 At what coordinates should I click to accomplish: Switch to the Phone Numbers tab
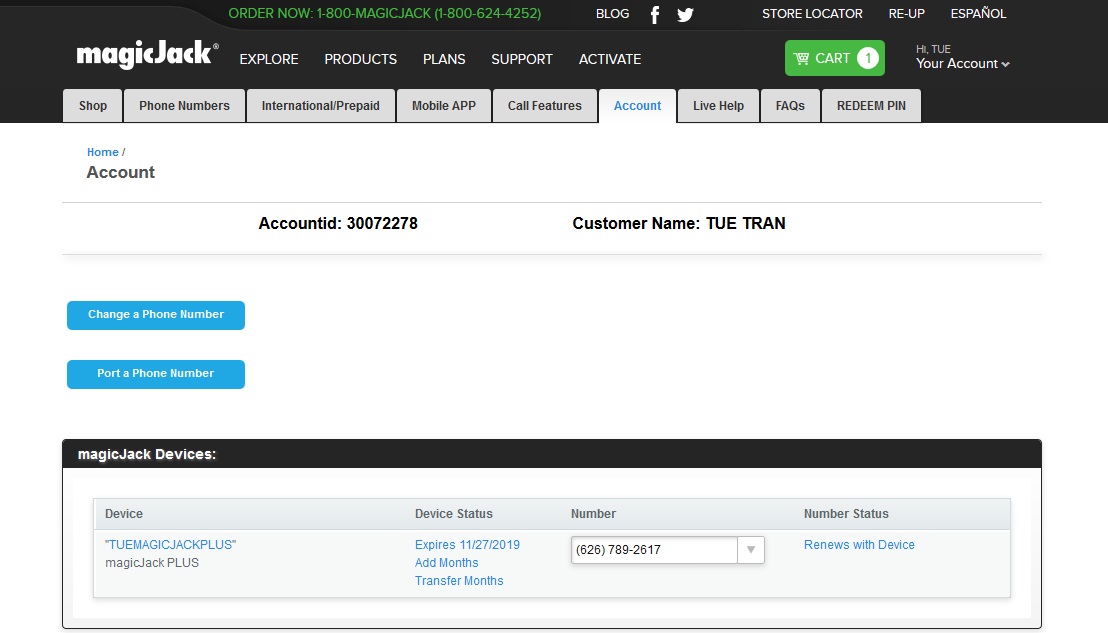click(x=184, y=106)
